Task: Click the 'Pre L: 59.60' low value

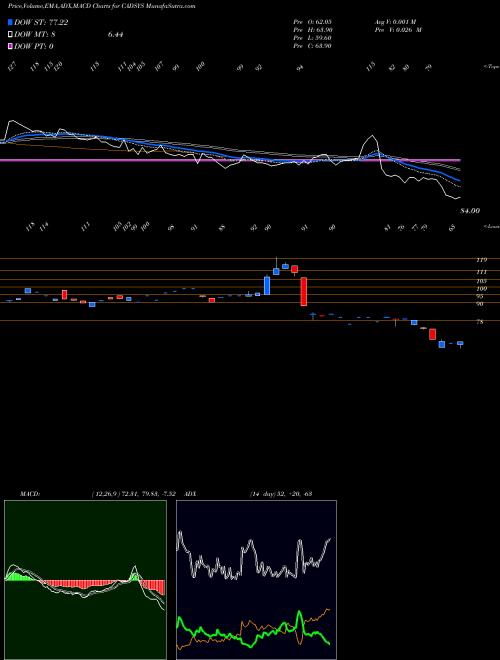Action: pos(312,38)
